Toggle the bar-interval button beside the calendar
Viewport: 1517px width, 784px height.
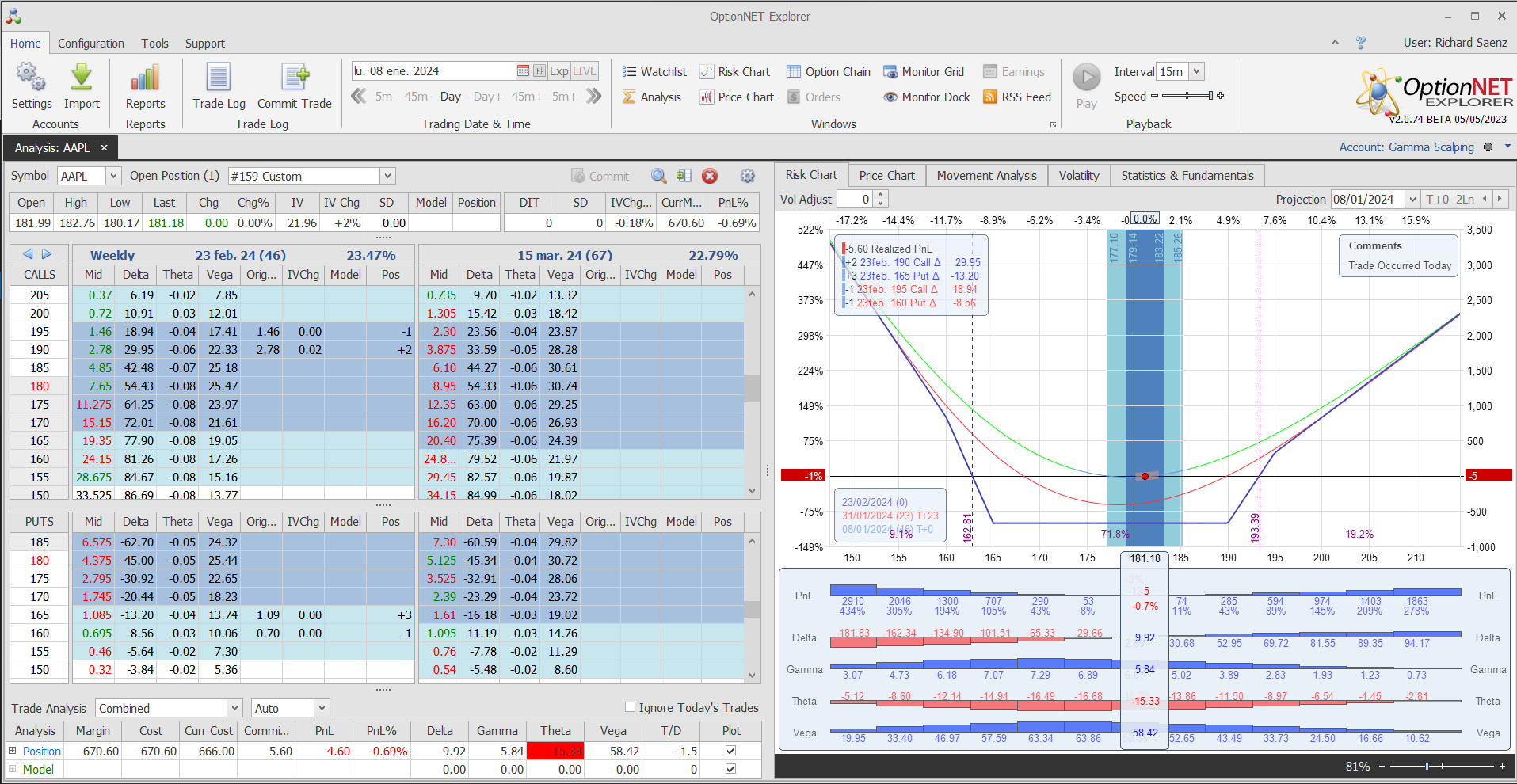(x=539, y=70)
